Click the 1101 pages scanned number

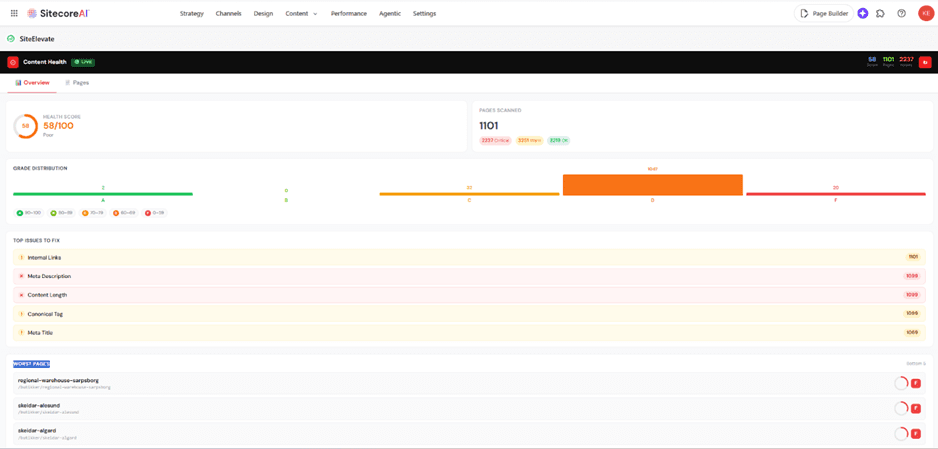click(489, 126)
